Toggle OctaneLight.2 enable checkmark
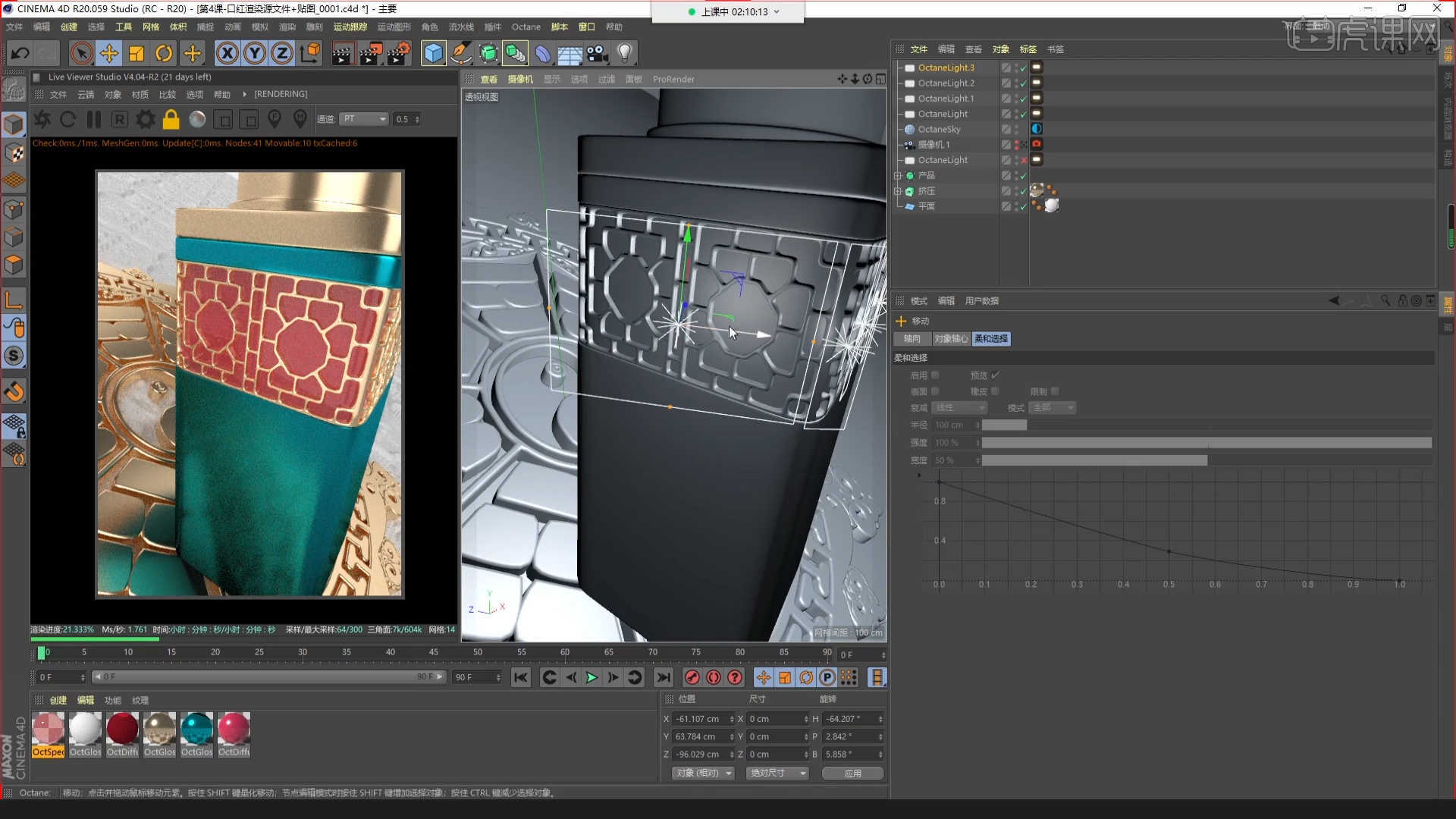 point(1024,83)
